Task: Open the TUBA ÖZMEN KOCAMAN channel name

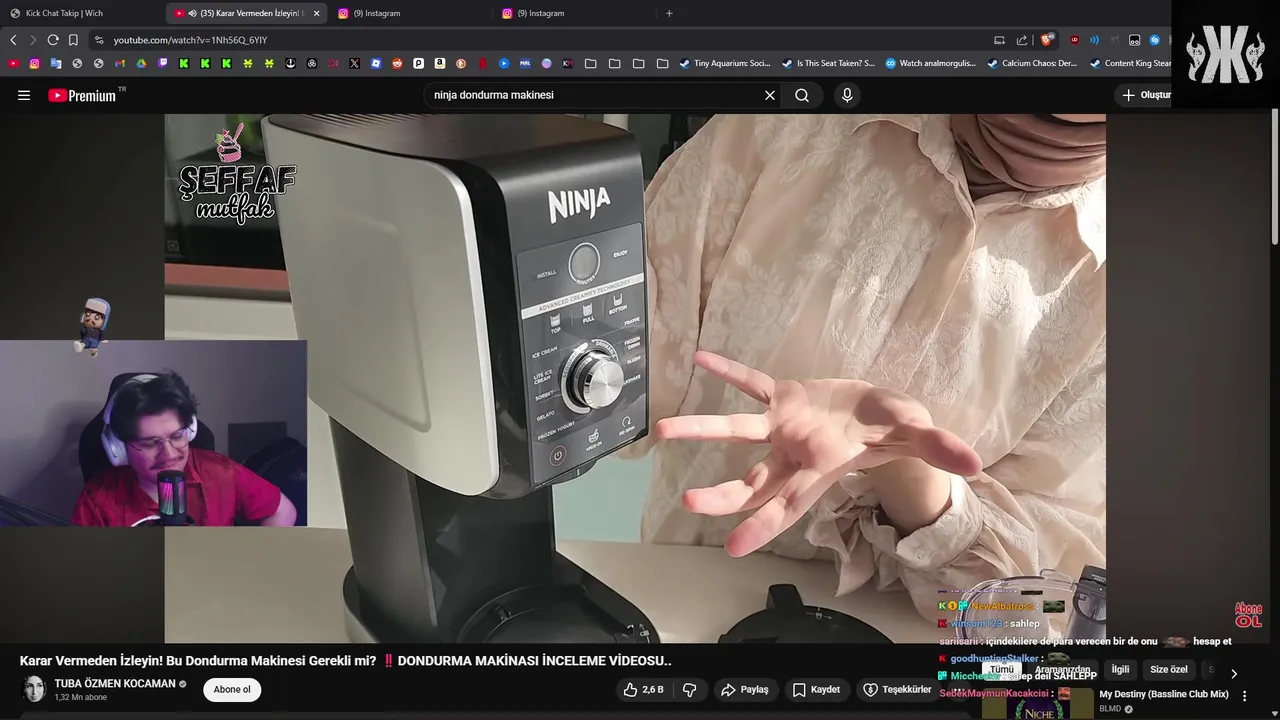Action: coord(115,684)
